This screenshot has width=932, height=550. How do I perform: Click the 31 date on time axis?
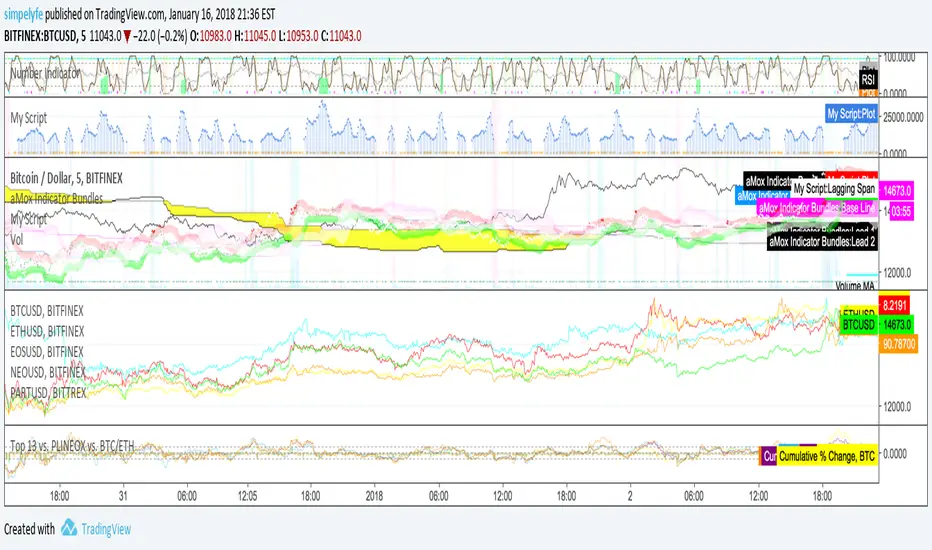point(123,496)
